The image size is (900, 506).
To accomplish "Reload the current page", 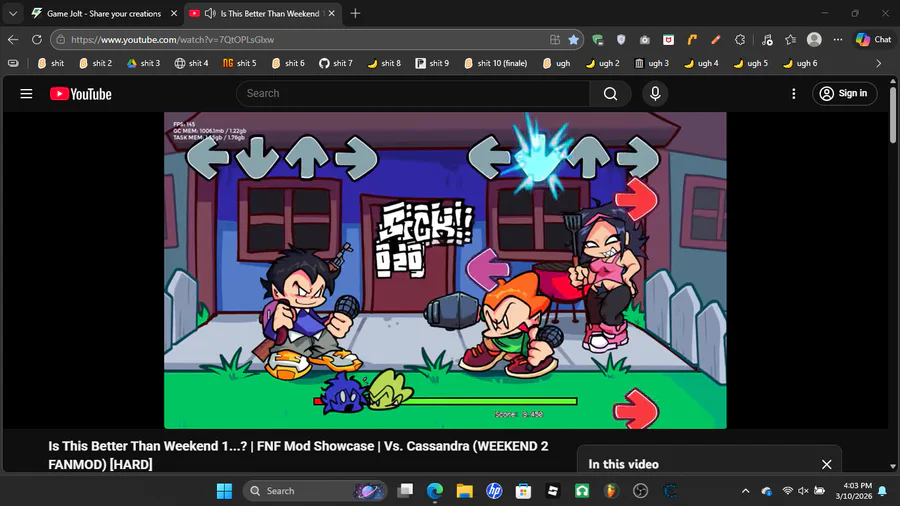I will [x=37, y=40].
